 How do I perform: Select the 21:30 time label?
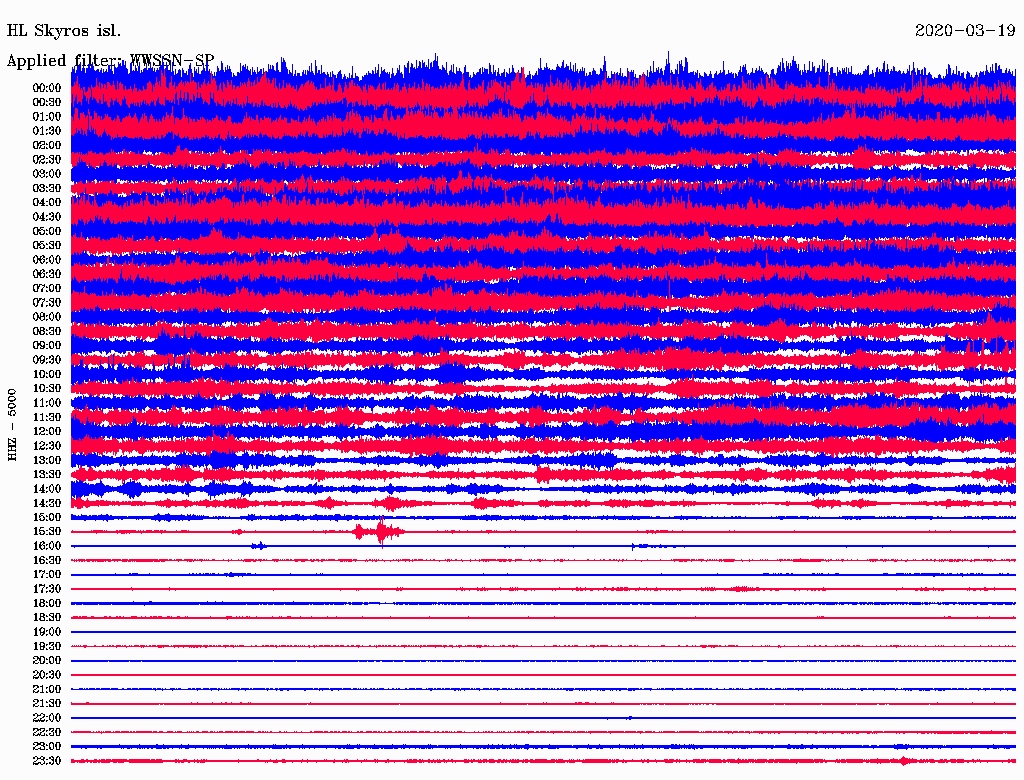click(47, 703)
